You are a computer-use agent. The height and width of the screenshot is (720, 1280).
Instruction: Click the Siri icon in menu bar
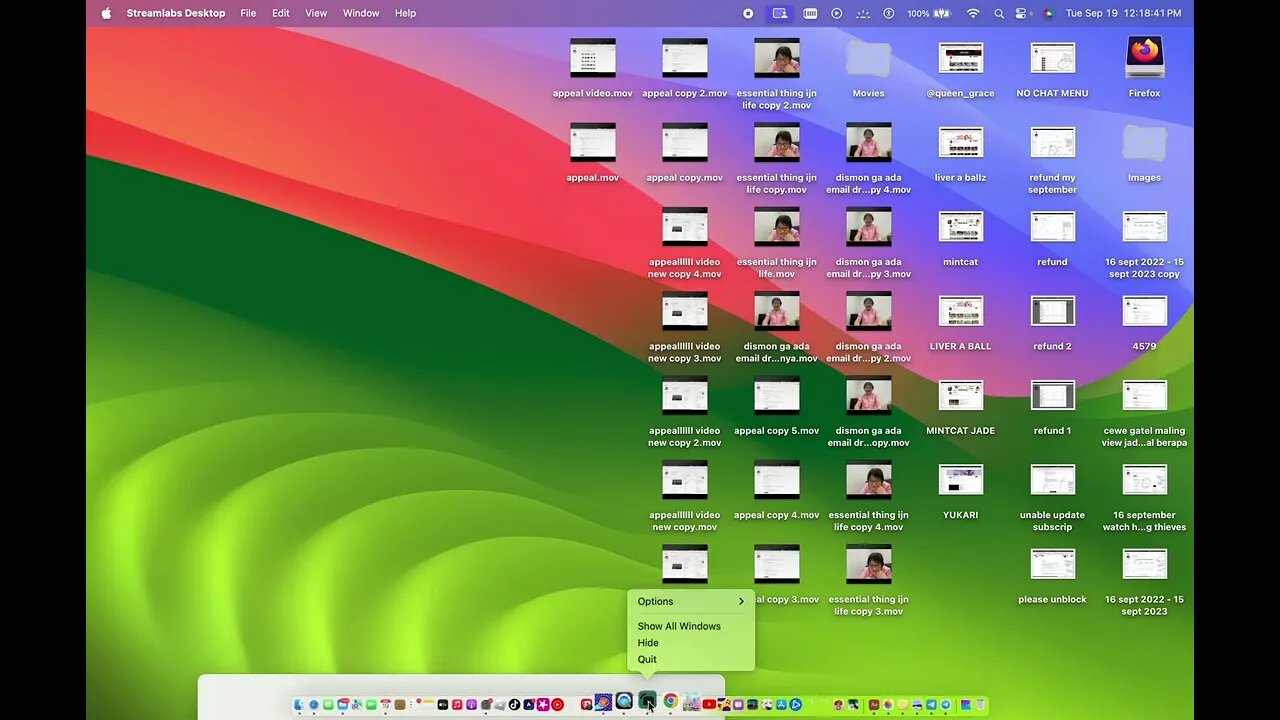[1047, 13]
